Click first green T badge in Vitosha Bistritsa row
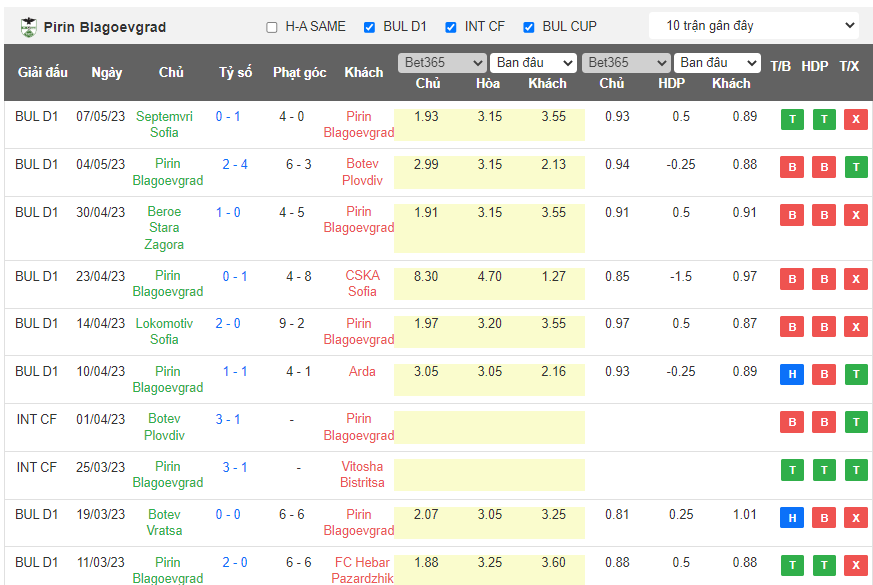The height and width of the screenshot is (585, 873). [x=792, y=470]
